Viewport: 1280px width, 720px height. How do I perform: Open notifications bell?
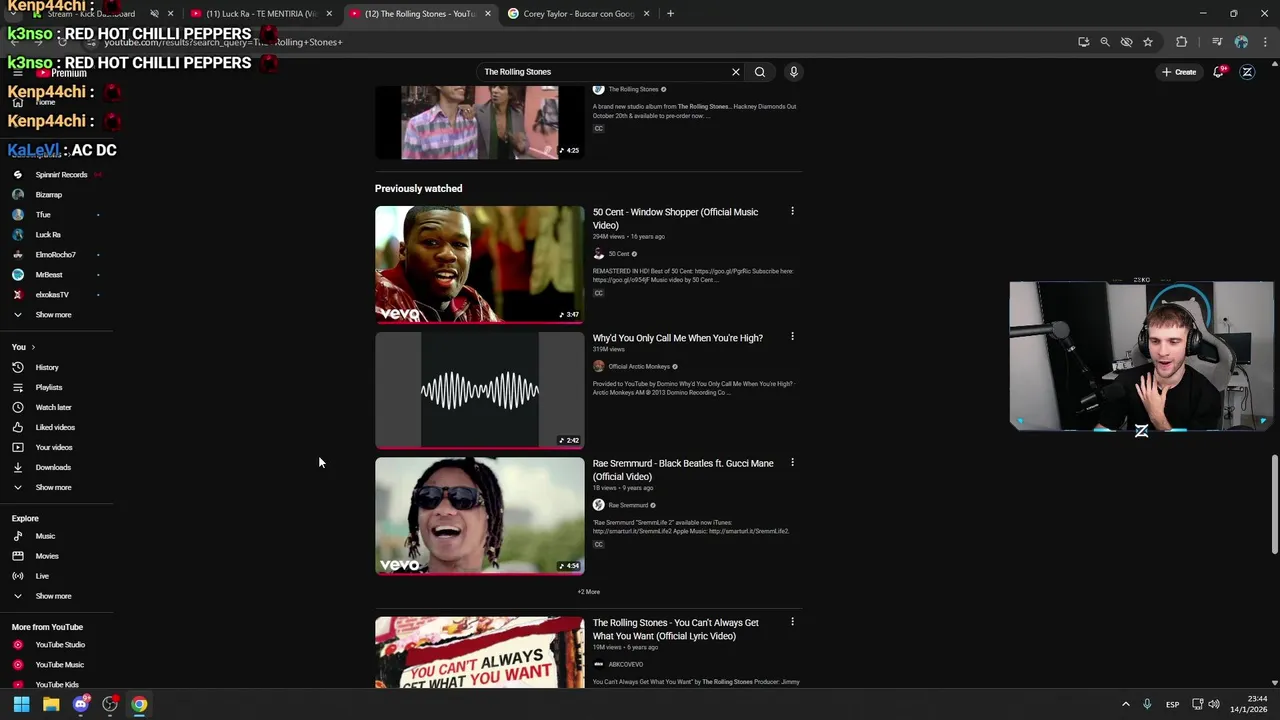click(x=1218, y=72)
